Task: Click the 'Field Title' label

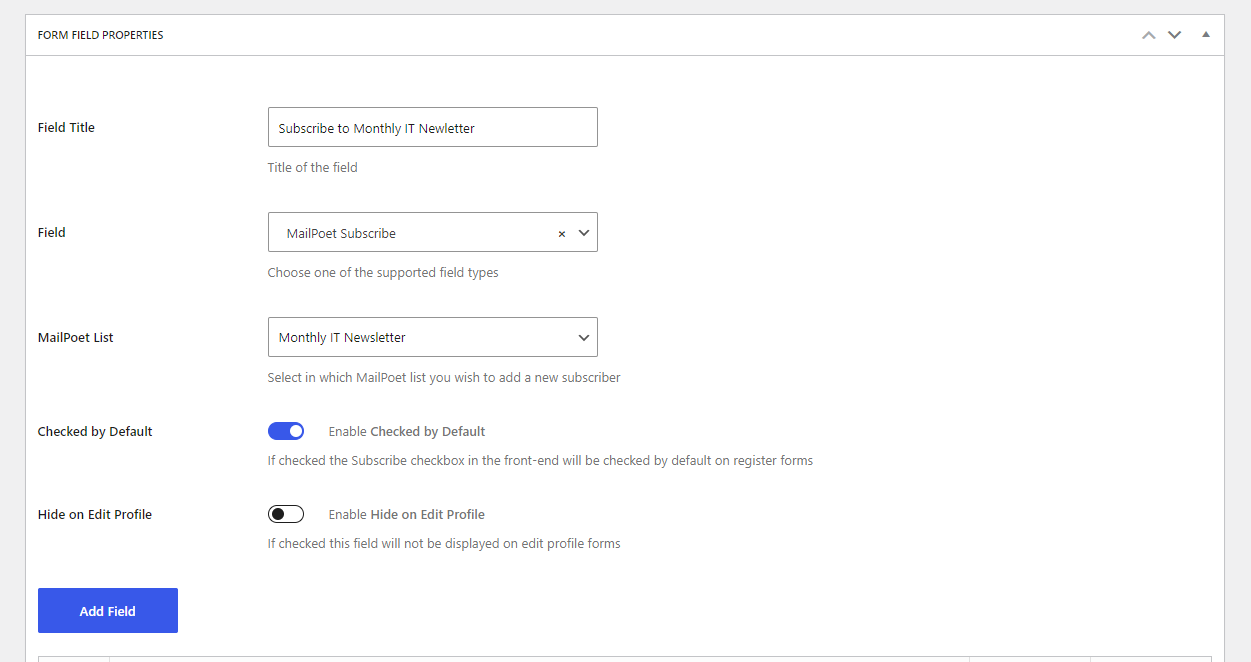Action: click(x=66, y=127)
